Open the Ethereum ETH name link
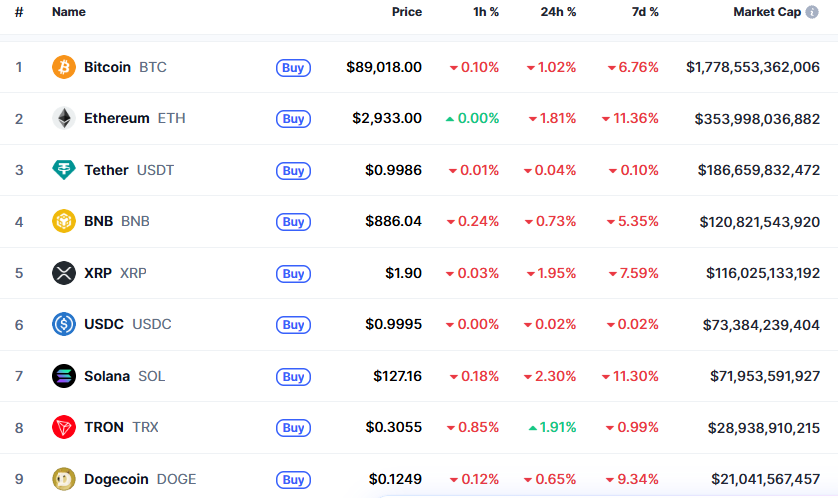 coord(117,119)
